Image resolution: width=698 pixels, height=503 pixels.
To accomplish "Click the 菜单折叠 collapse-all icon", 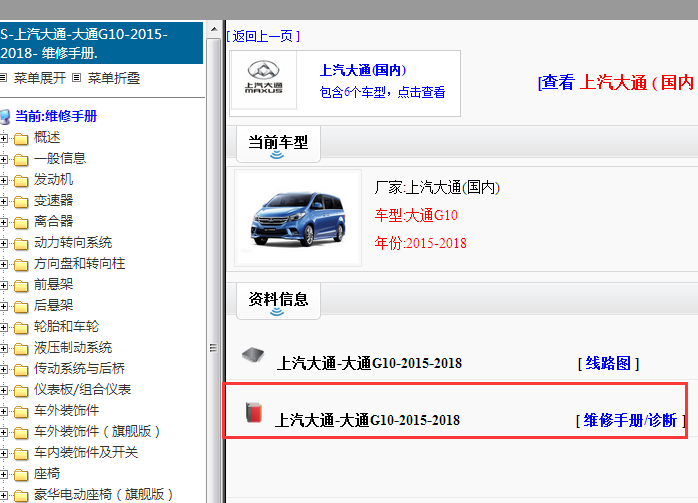I will click(x=77, y=78).
